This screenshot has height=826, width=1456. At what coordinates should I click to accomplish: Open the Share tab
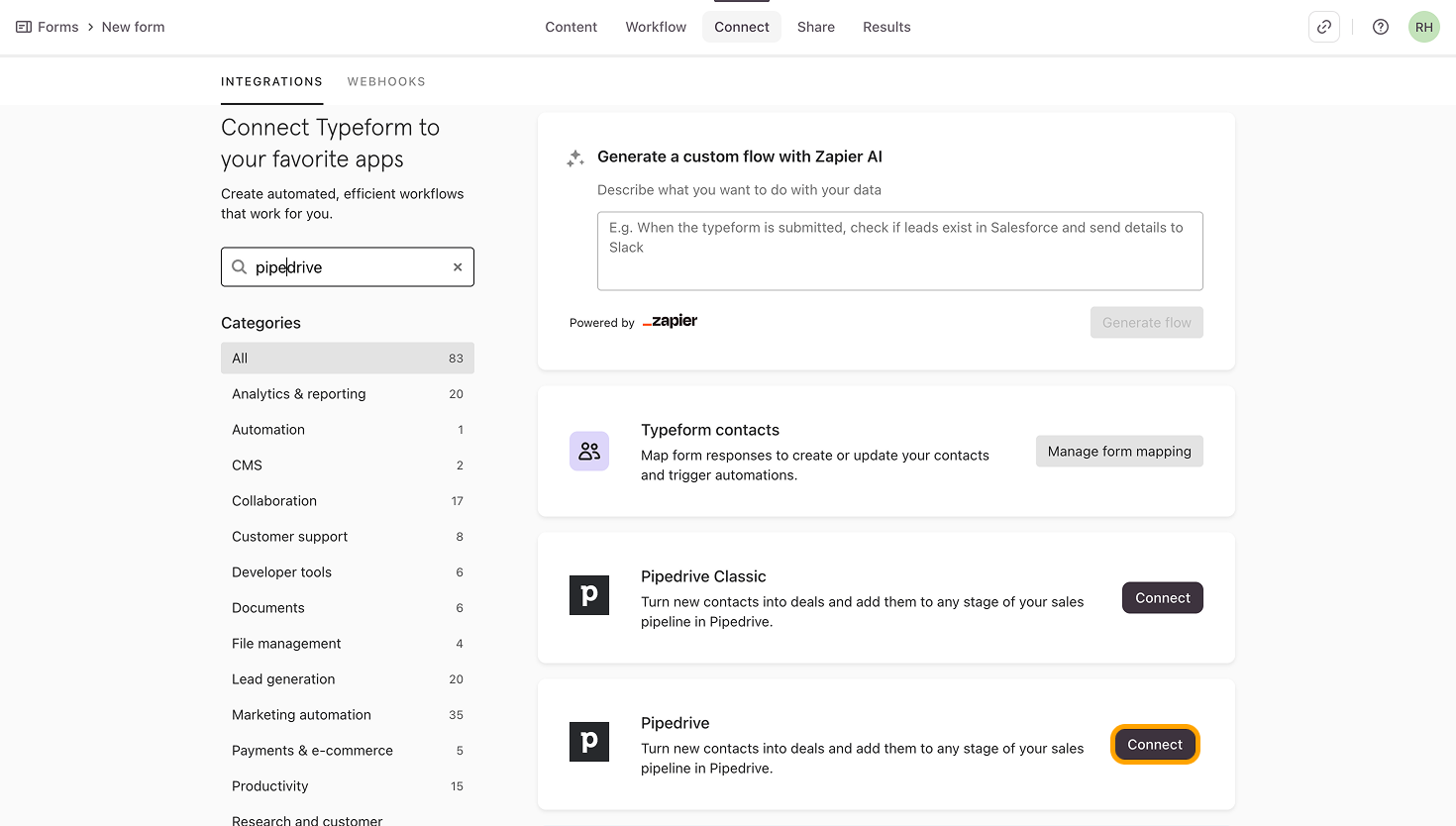[816, 27]
